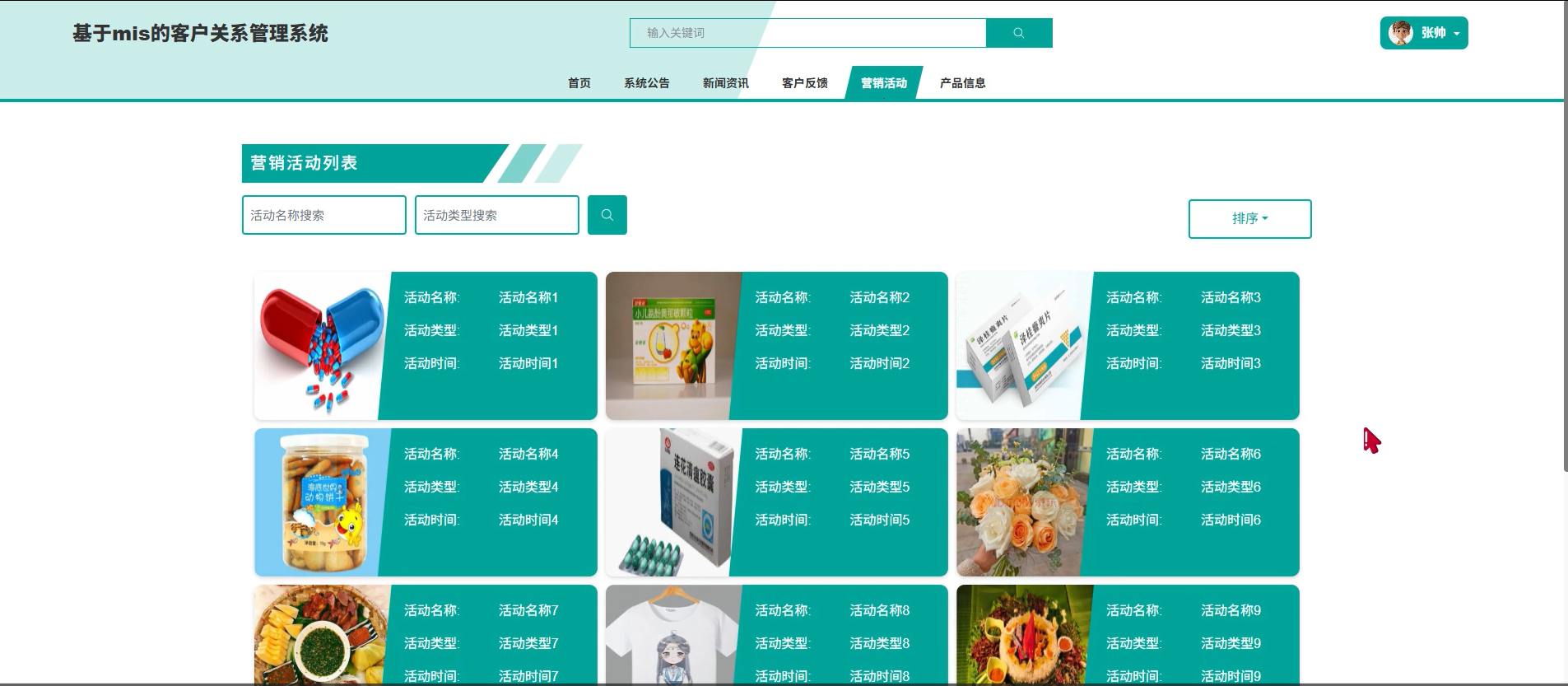Click the text 活动类型3

(1231, 330)
